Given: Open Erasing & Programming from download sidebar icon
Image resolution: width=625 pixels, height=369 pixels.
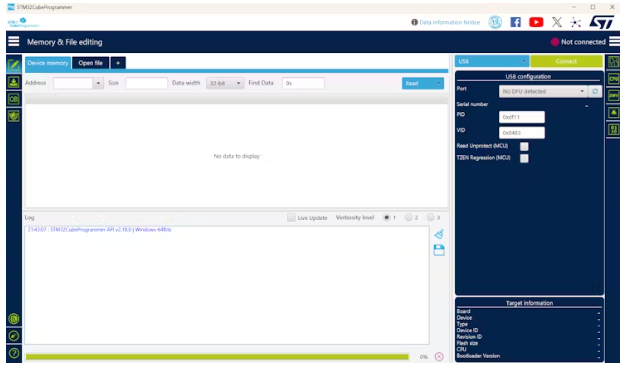Looking at the screenshot, I should click(14, 82).
